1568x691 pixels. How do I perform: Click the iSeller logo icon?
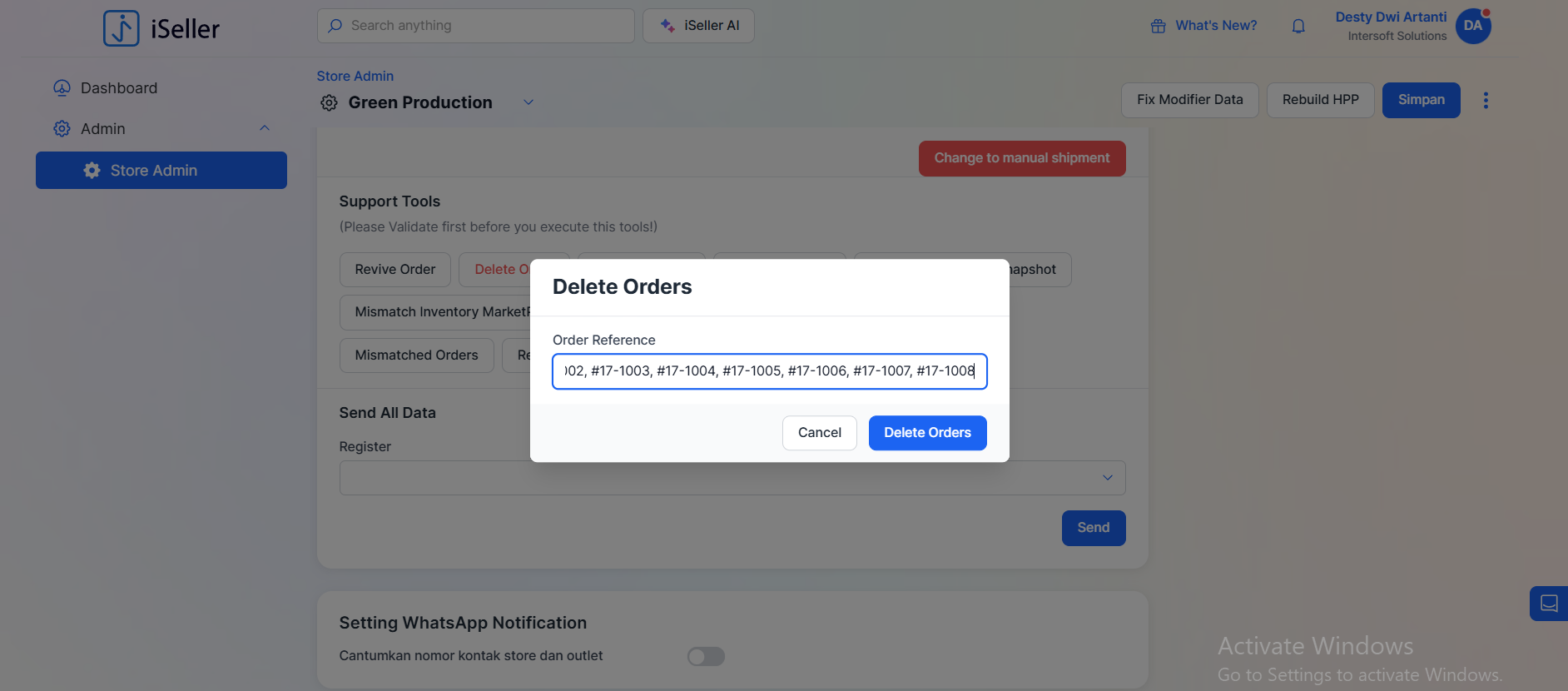[x=122, y=28]
